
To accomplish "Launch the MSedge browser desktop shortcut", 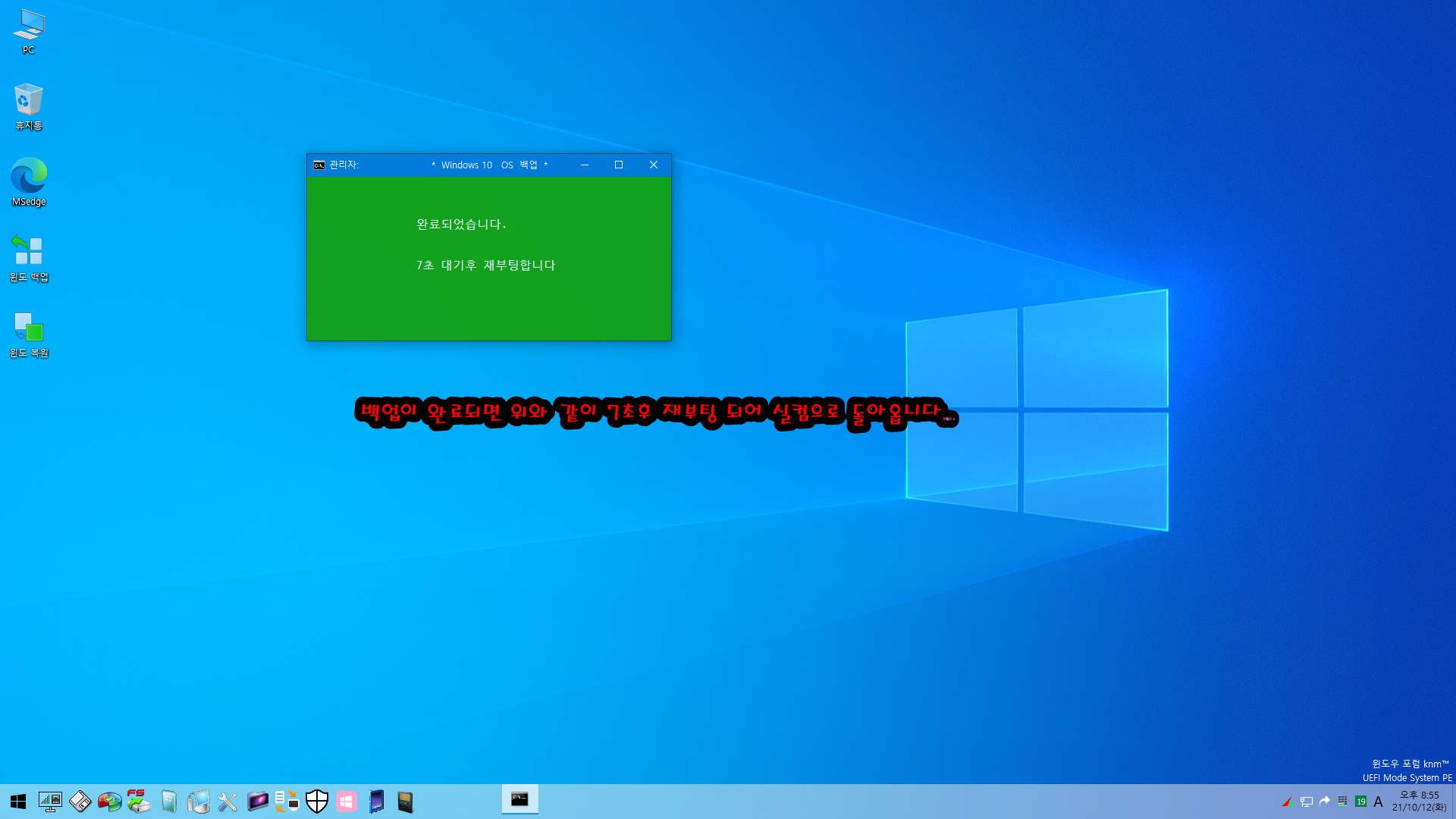I will 29,182.
